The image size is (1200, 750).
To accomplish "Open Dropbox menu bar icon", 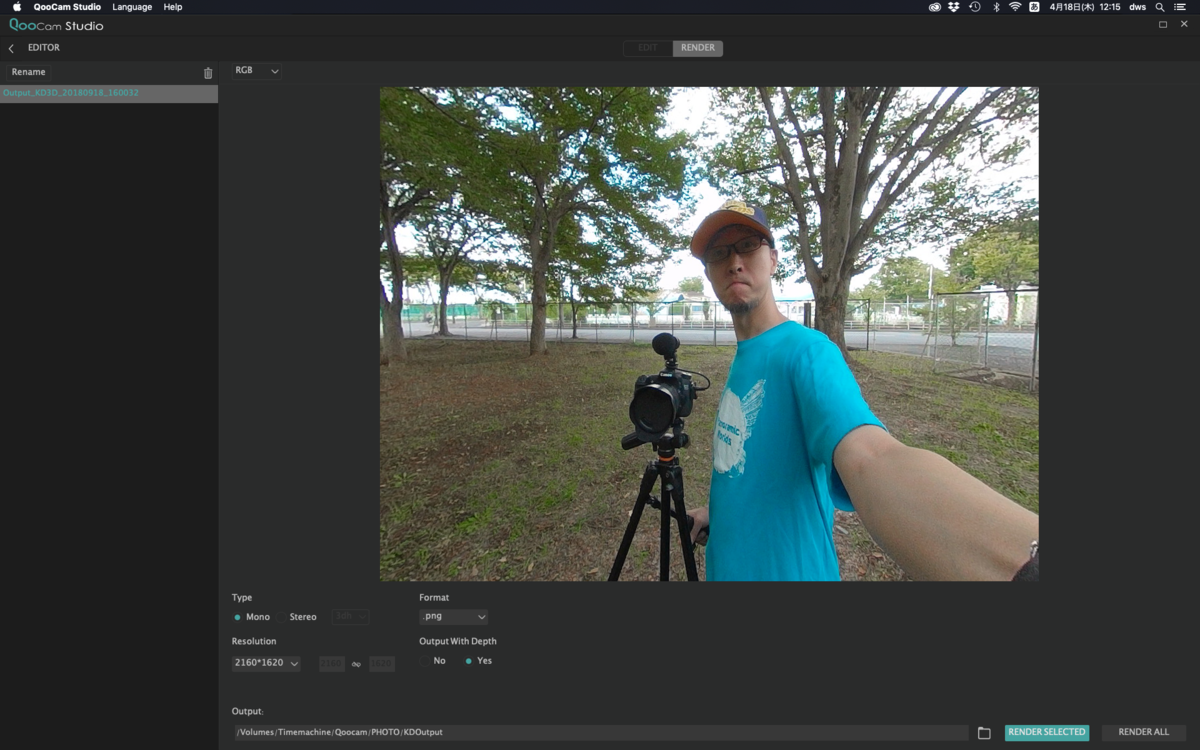I will [954, 7].
